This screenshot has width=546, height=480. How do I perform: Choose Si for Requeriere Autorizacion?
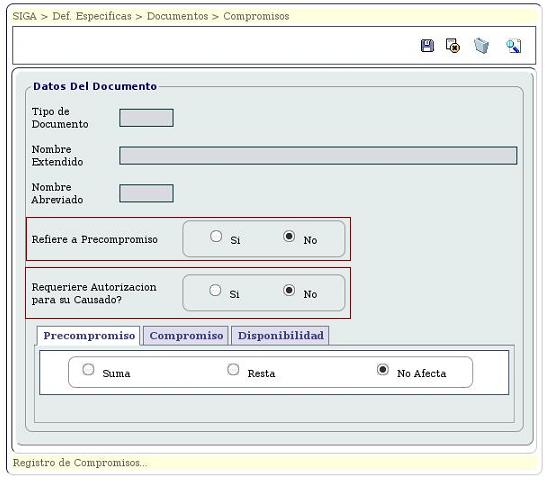(215, 290)
